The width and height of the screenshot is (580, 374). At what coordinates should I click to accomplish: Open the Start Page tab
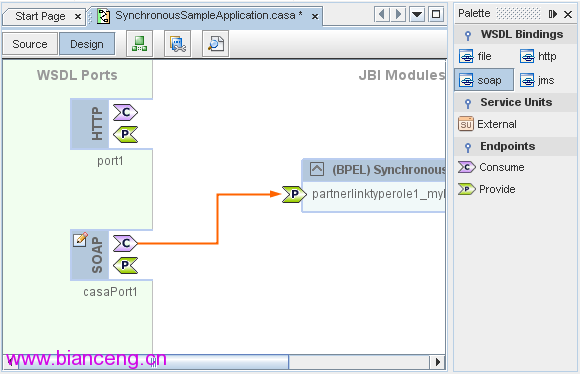(x=40, y=16)
